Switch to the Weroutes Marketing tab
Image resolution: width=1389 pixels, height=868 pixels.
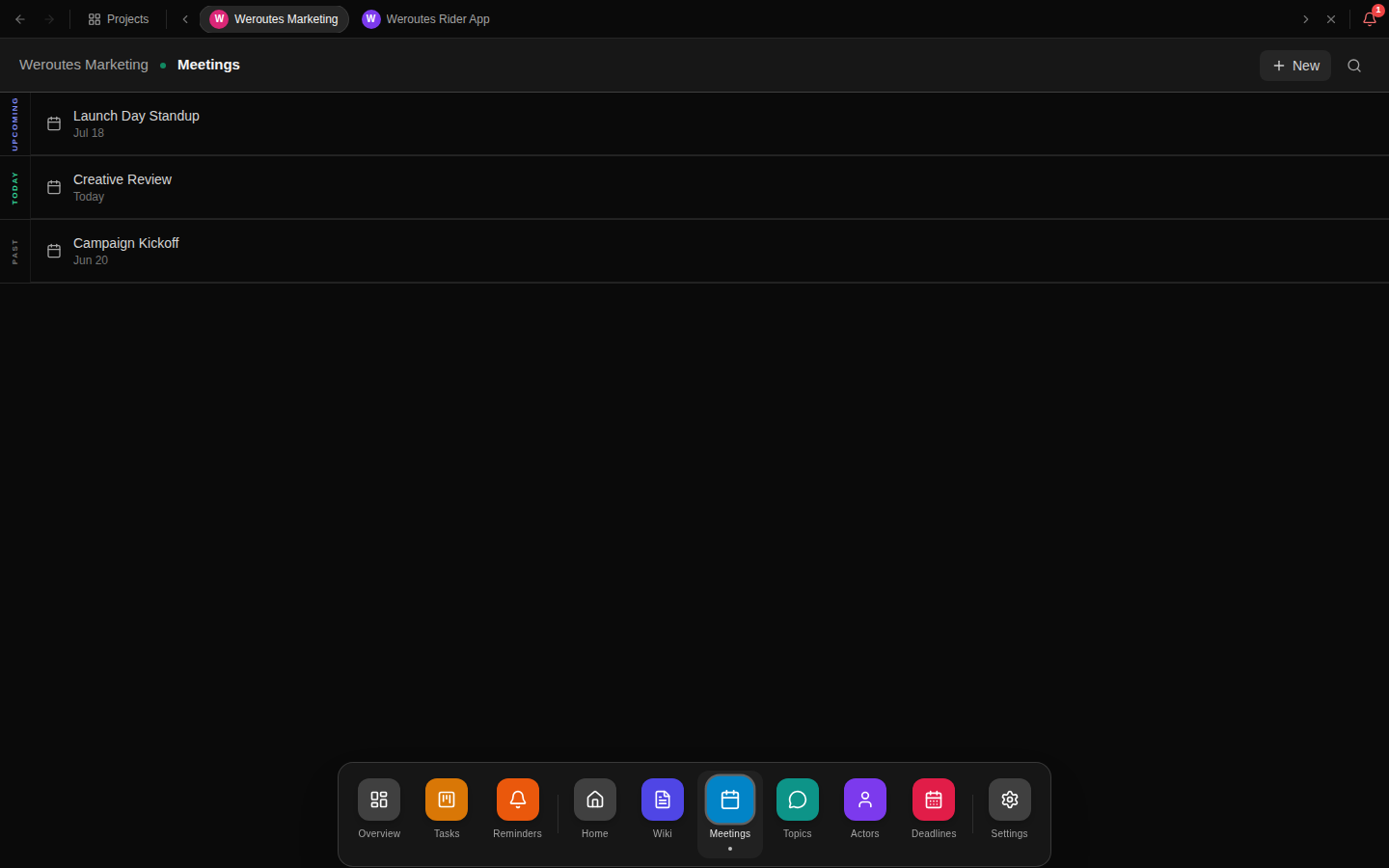(x=275, y=19)
